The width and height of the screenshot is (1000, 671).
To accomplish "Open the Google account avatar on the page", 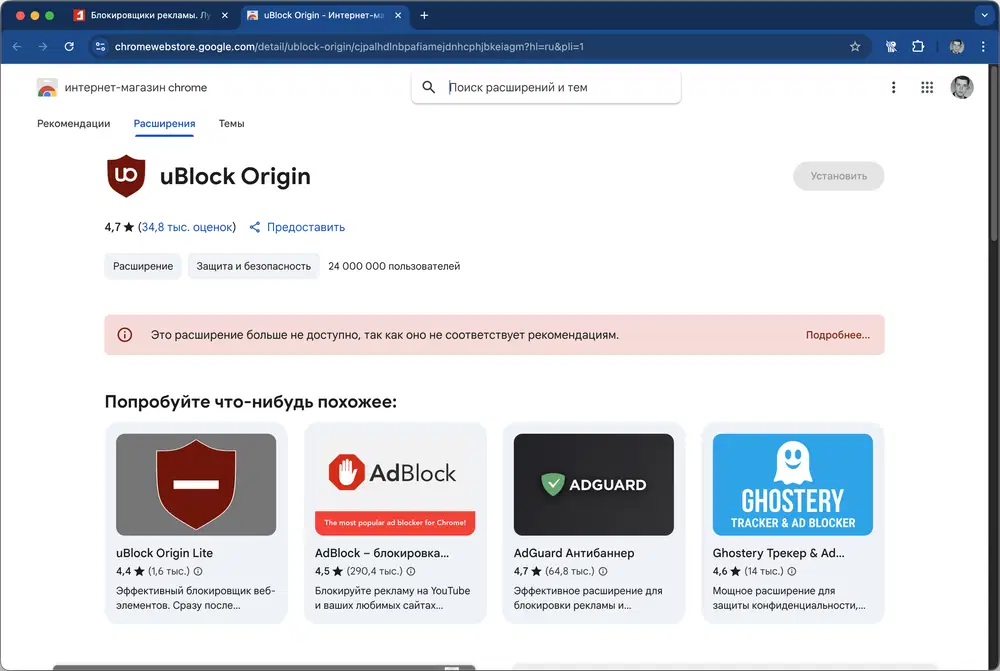I will (962, 87).
